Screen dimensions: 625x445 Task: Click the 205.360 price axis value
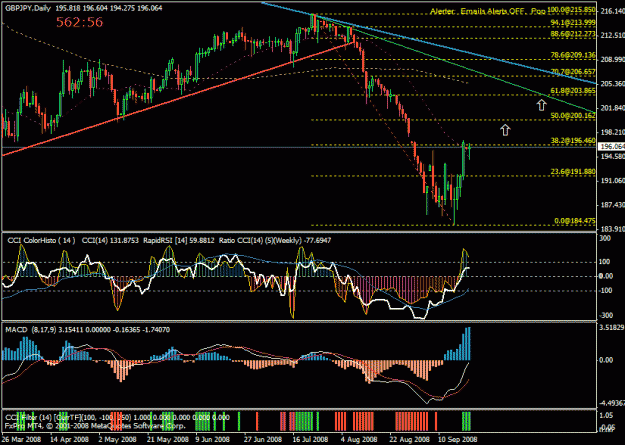(613, 84)
